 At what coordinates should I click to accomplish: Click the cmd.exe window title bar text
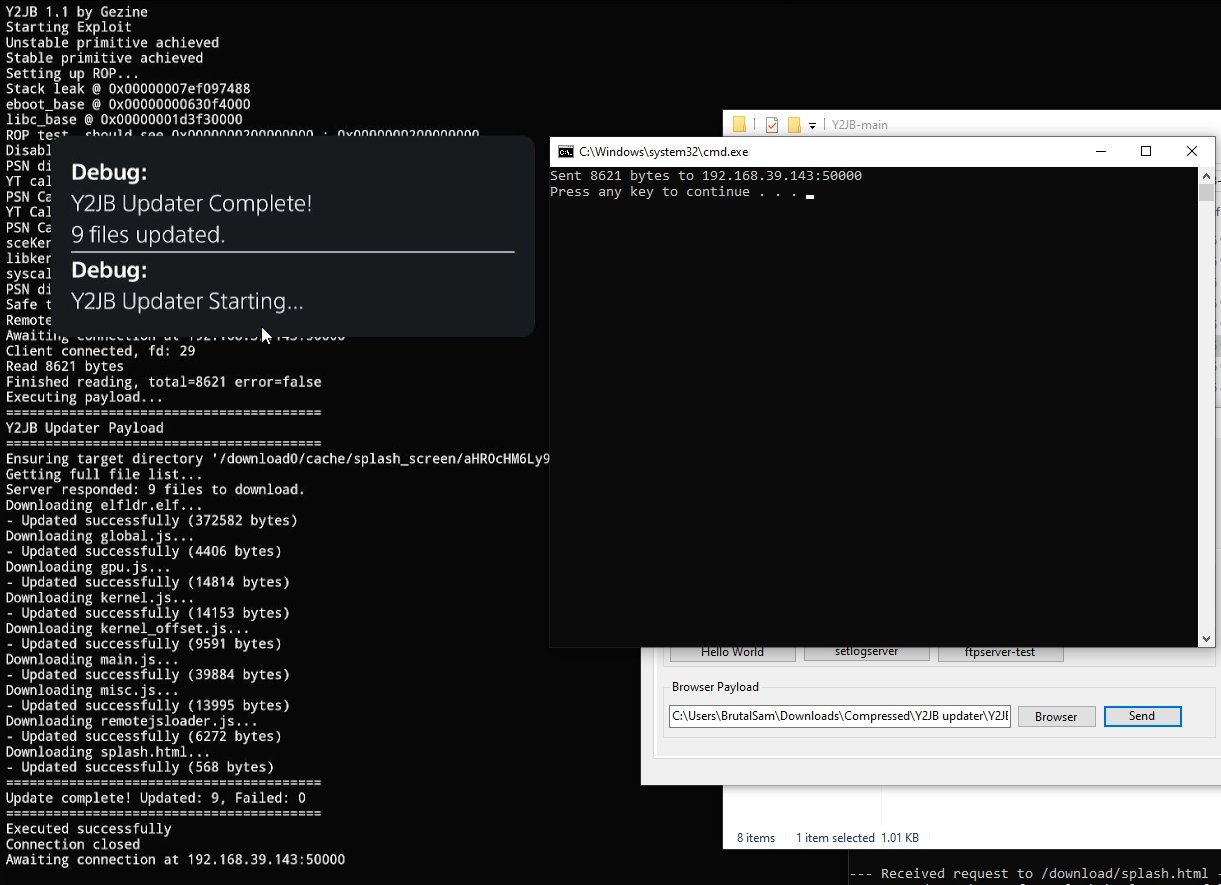663,152
